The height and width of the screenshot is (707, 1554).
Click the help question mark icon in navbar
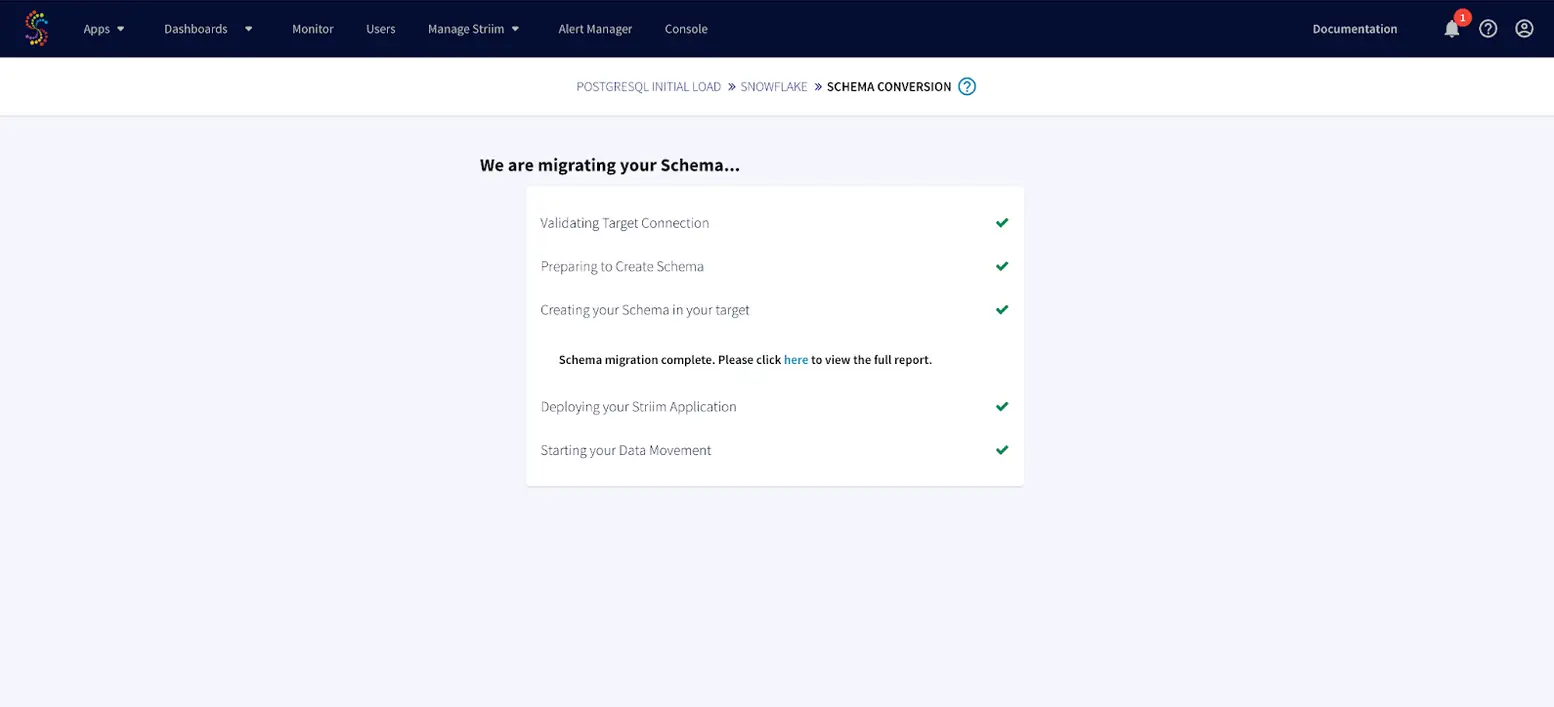pos(1488,29)
